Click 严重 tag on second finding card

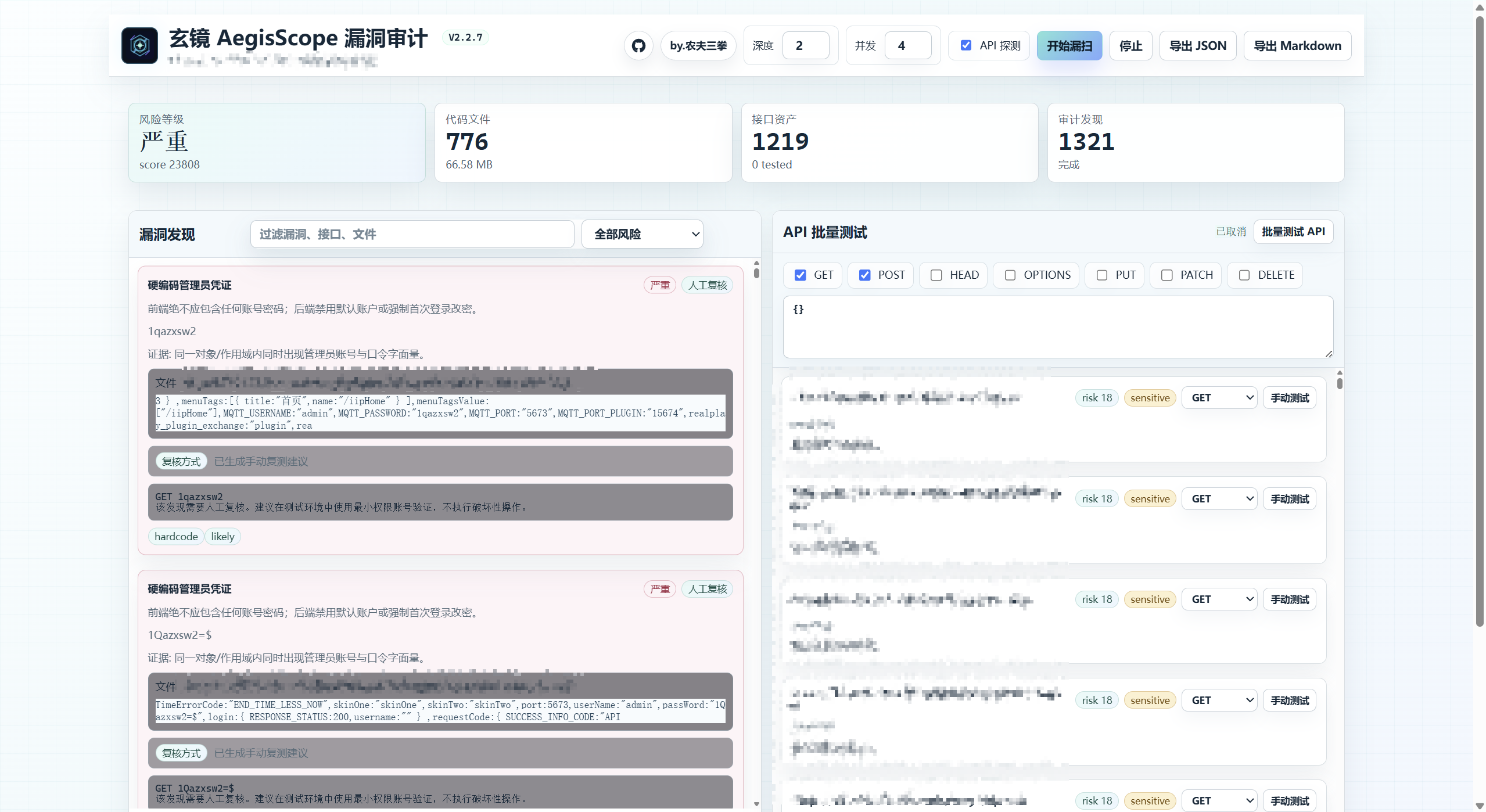click(660, 589)
